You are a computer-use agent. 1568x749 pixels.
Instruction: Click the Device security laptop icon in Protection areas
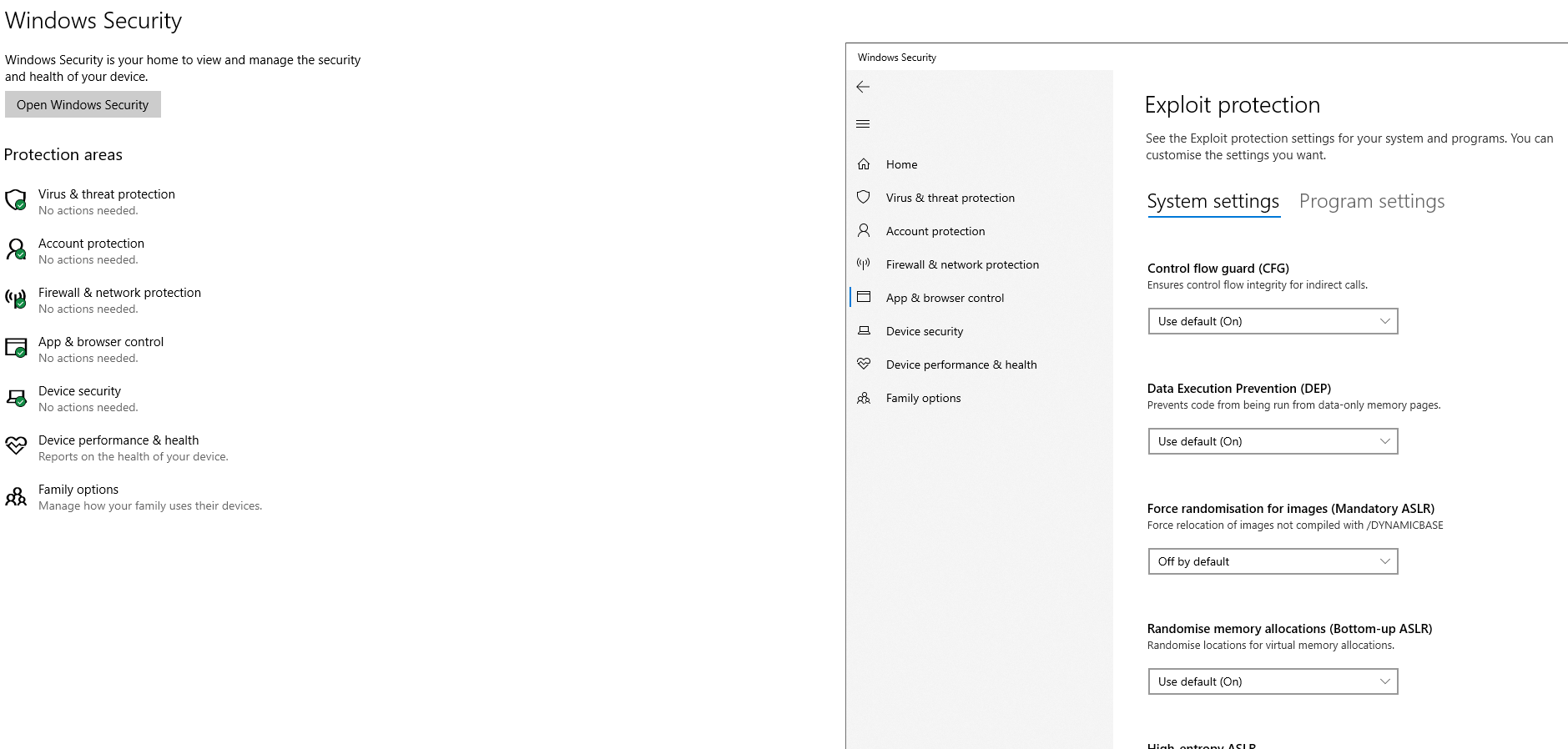coord(16,398)
